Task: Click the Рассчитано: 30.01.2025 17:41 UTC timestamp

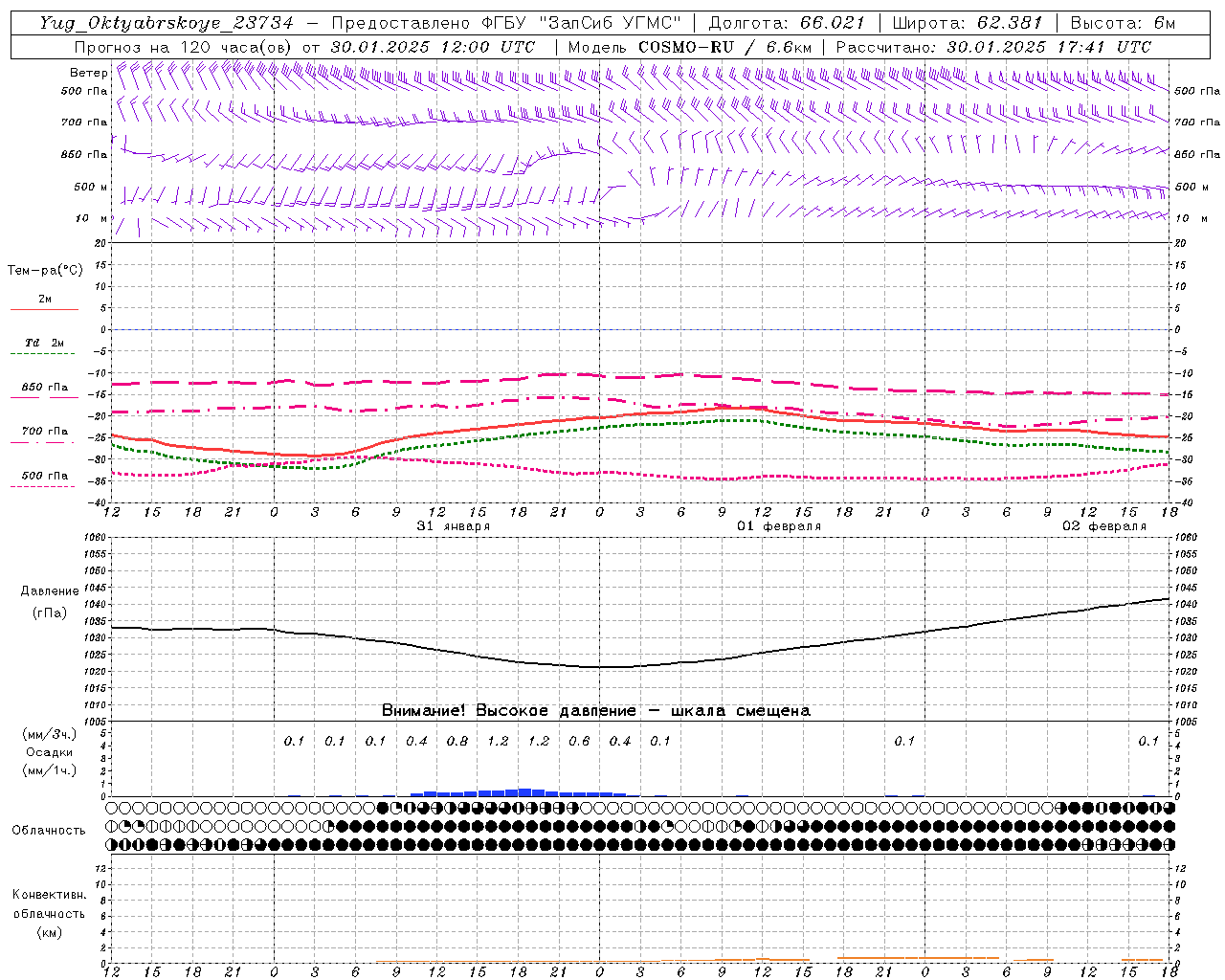Action: 993,47
